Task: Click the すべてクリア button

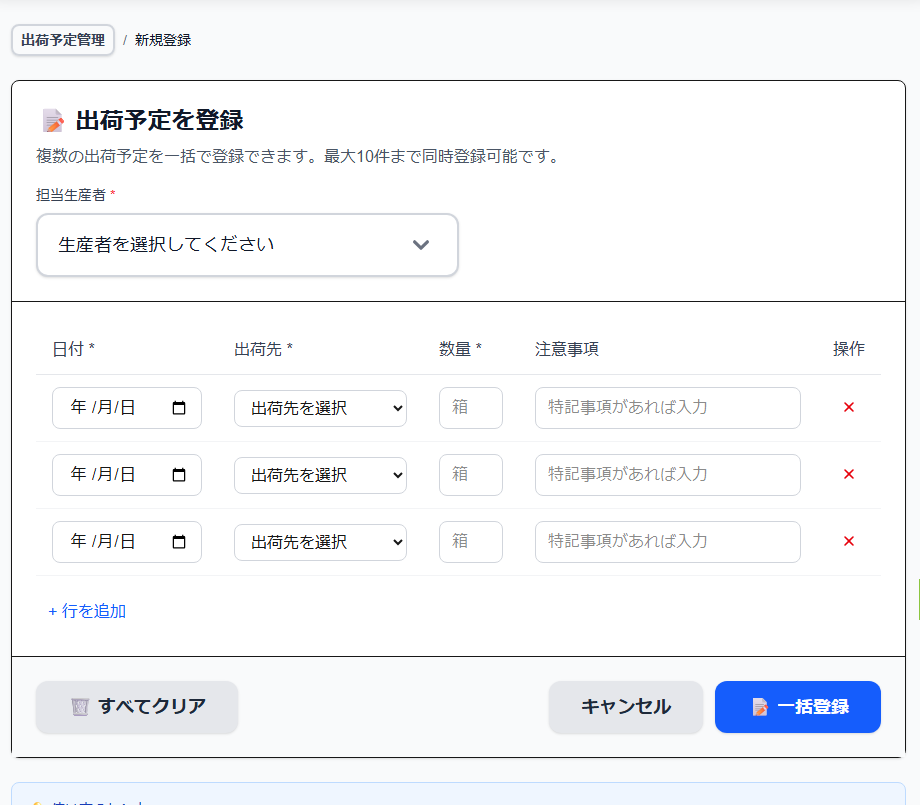Action: click(137, 707)
